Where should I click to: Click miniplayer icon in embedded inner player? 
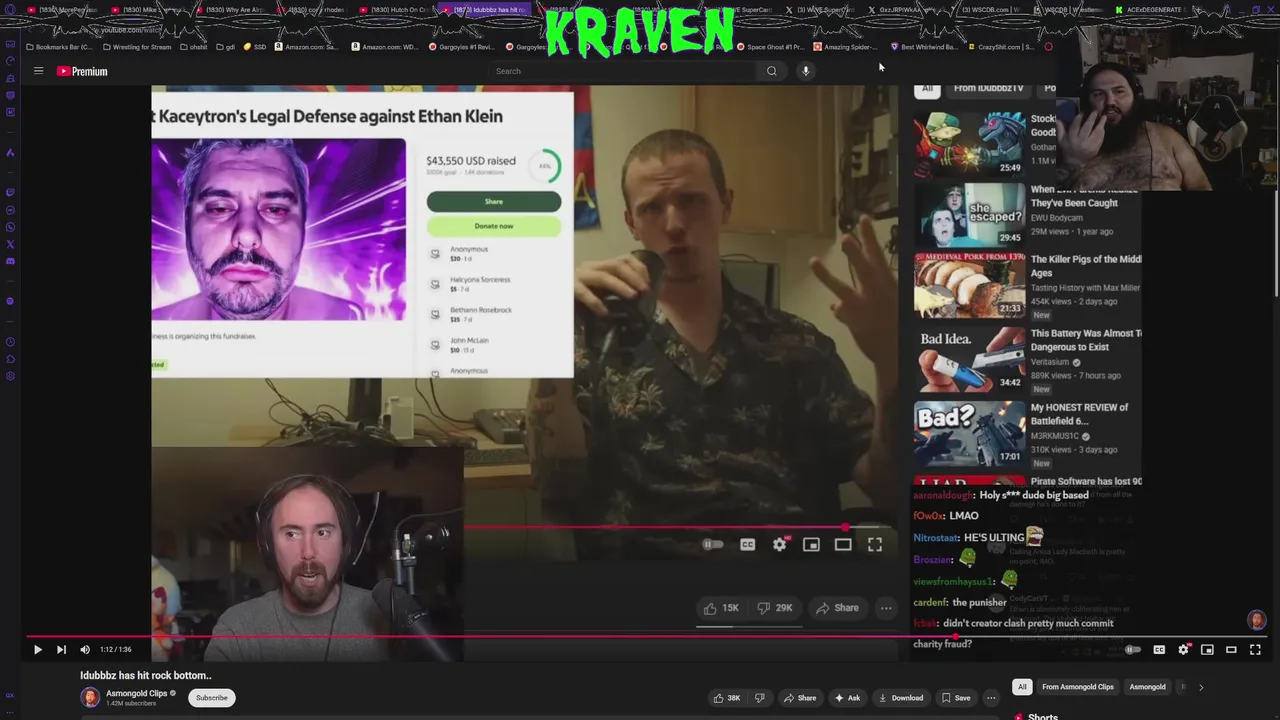[x=811, y=545]
